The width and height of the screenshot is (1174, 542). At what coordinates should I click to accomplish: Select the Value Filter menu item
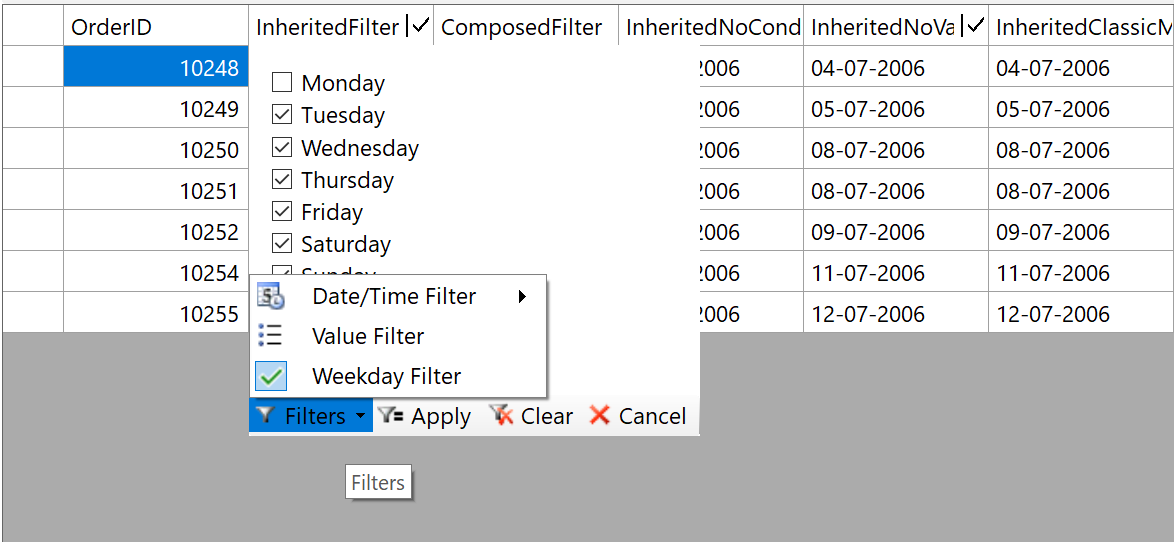[368, 336]
